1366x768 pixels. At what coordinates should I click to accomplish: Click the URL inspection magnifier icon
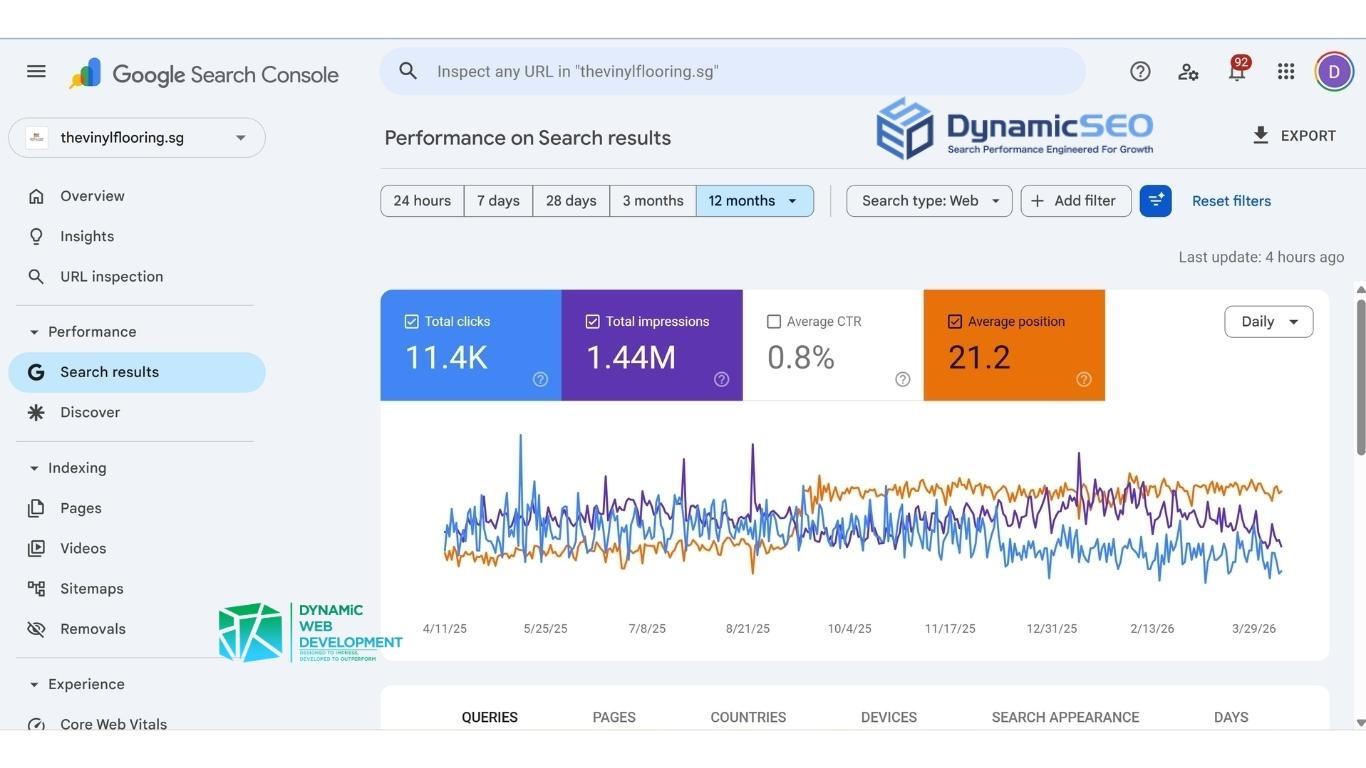36,276
